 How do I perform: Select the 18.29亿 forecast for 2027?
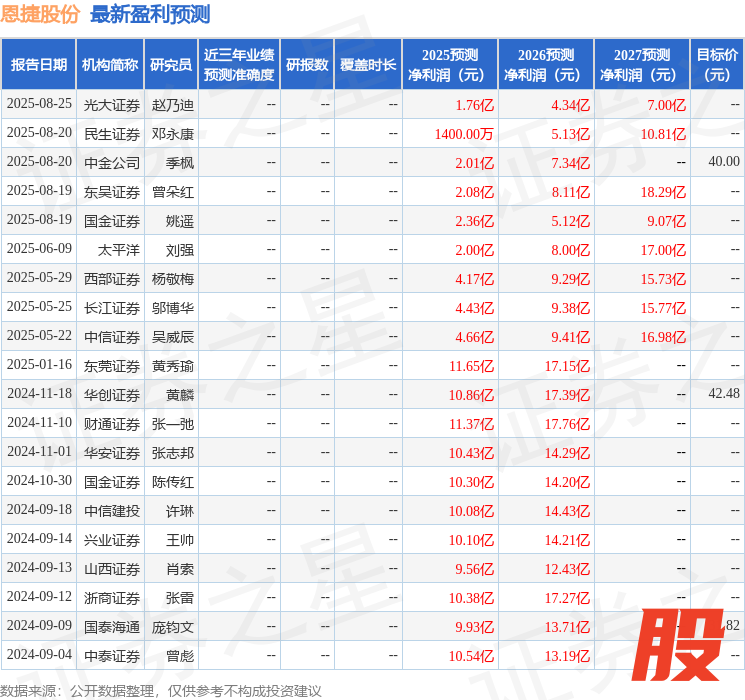point(663,191)
